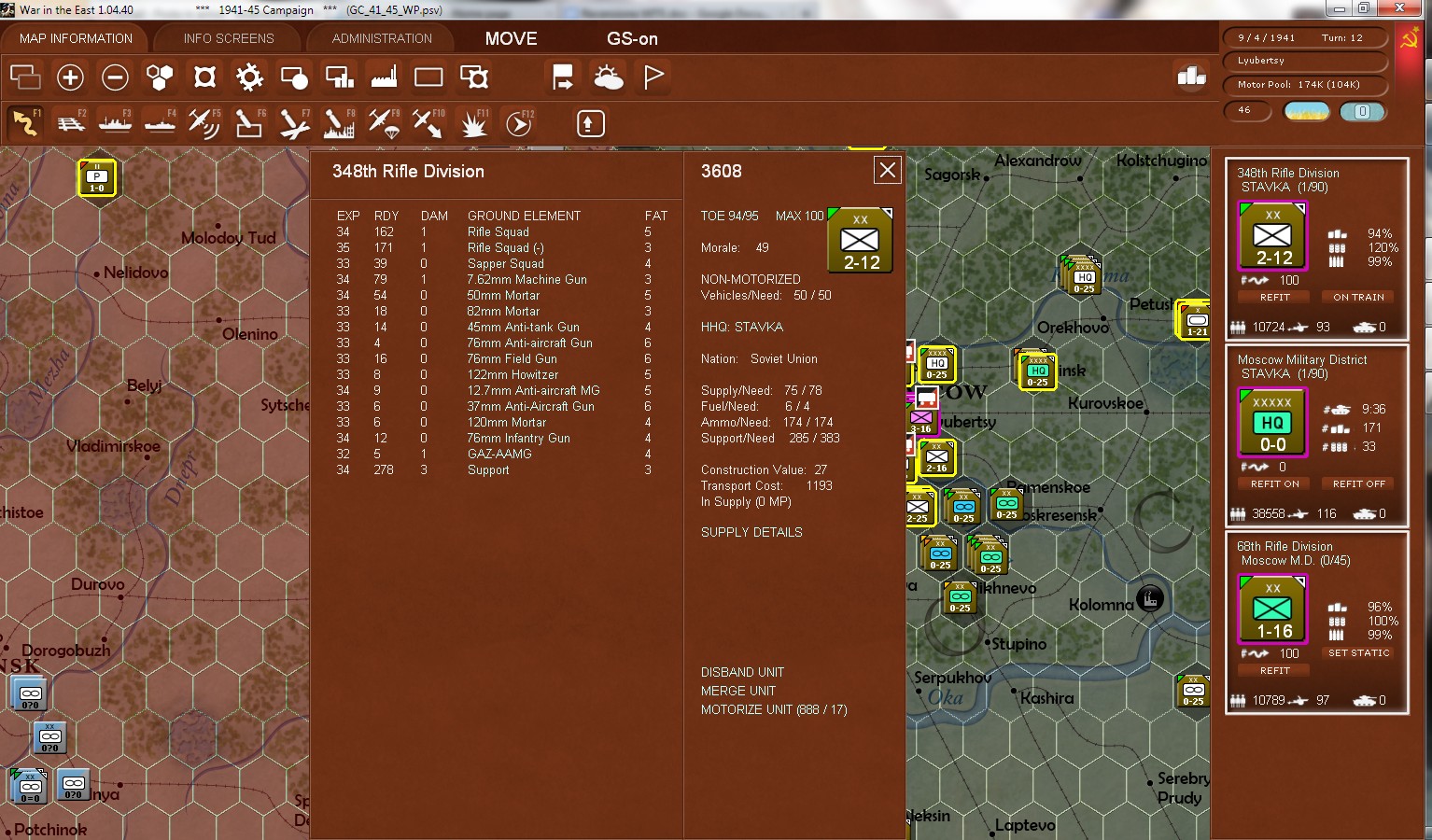Select the F11 explosion mode icon
1432x840 pixels.
pos(474,123)
